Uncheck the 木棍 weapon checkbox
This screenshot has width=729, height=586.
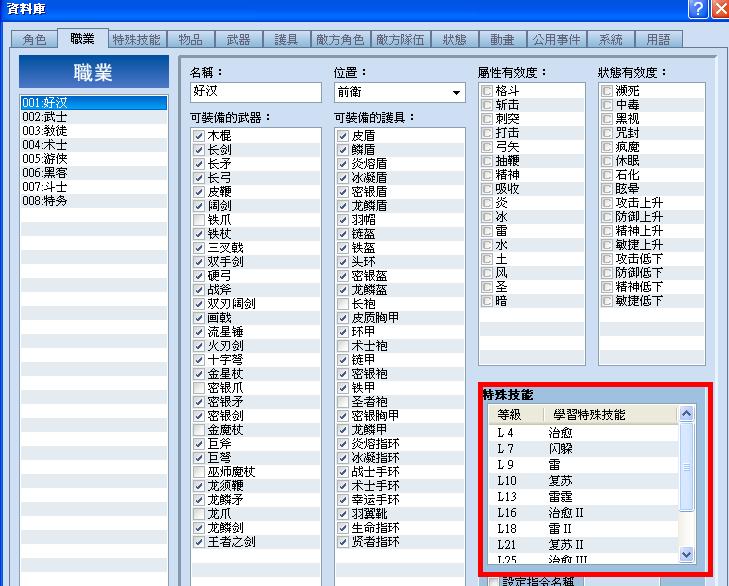(x=199, y=136)
